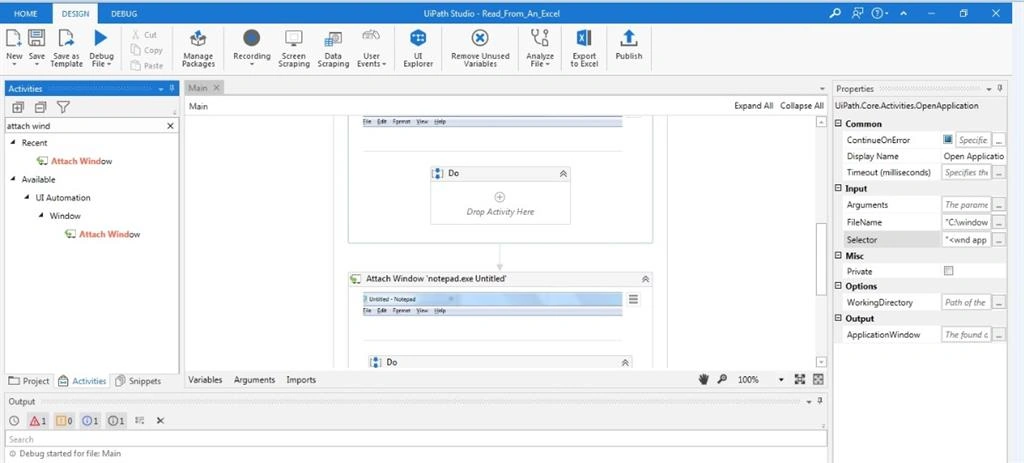Collapse the Common properties section
Screen dimensions: 1024x463
pos(839,123)
